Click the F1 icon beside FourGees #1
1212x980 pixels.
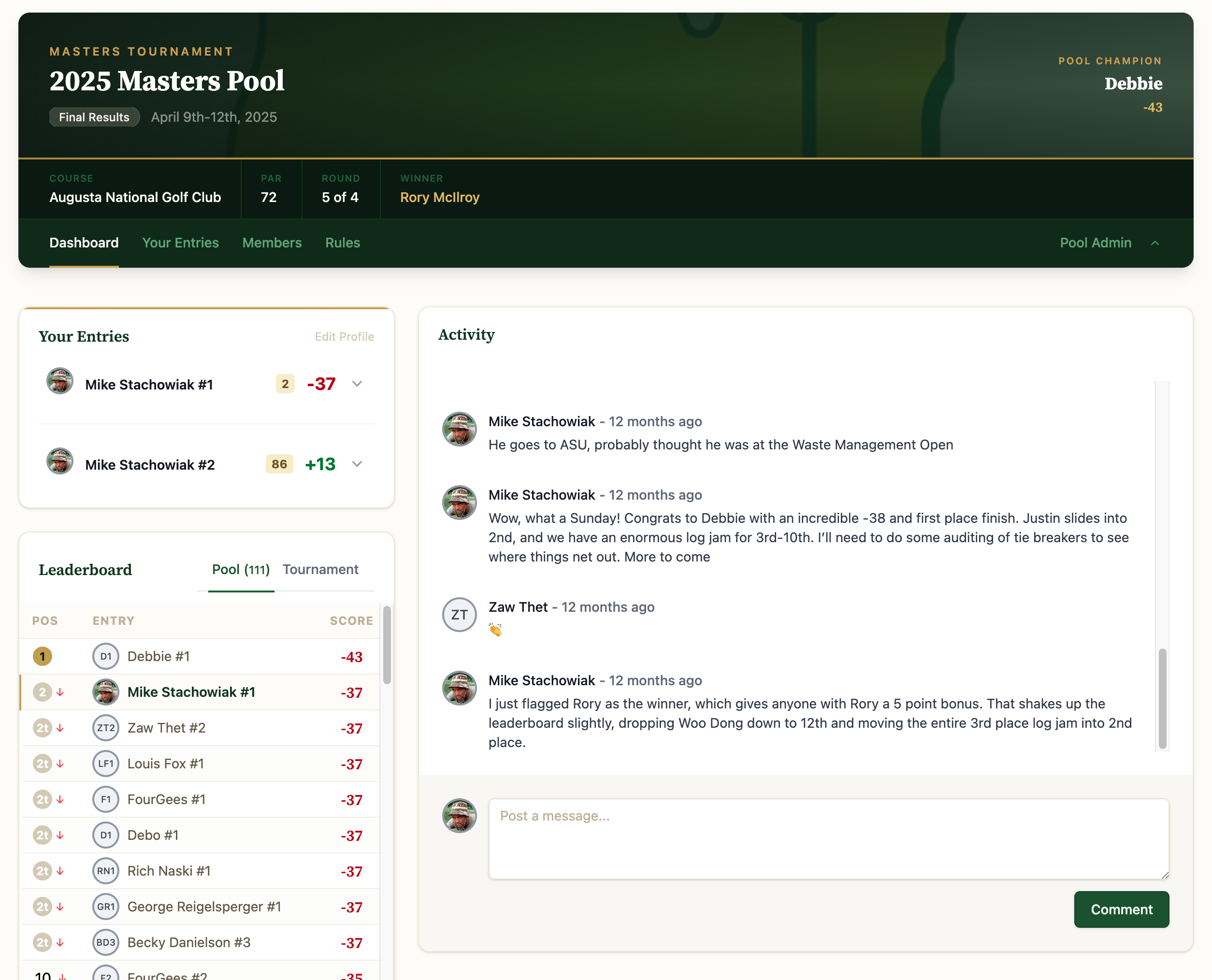(105, 799)
